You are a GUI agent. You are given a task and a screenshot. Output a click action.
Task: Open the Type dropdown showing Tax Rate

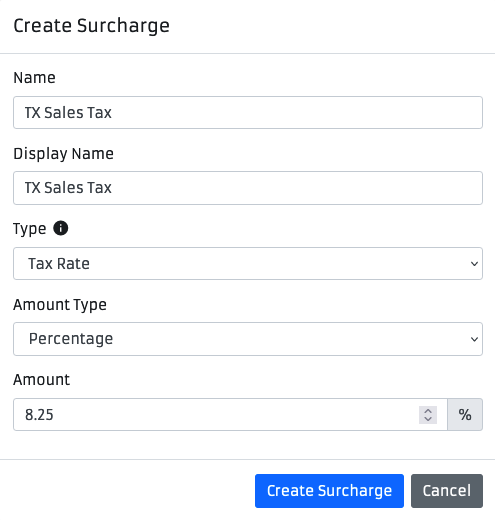click(248, 263)
